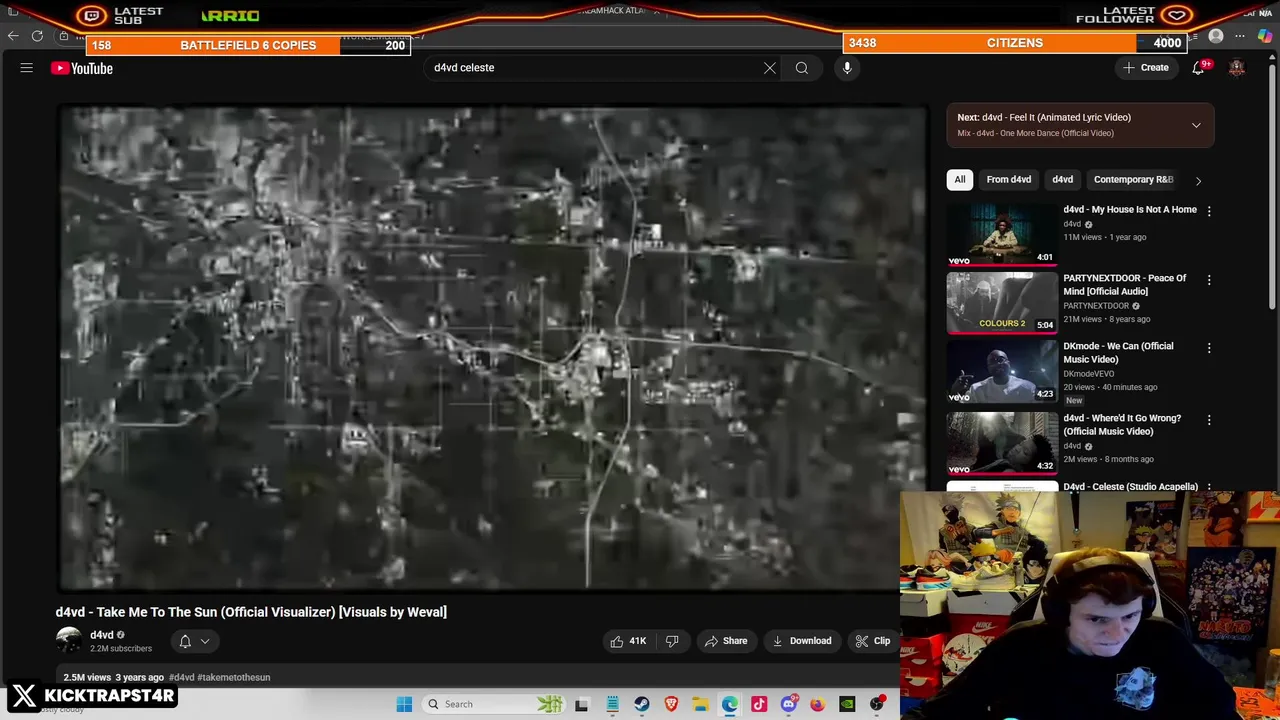Click the video title Take Me To The Sun
The image size is (1280, 720).
[x=251, y=612]
